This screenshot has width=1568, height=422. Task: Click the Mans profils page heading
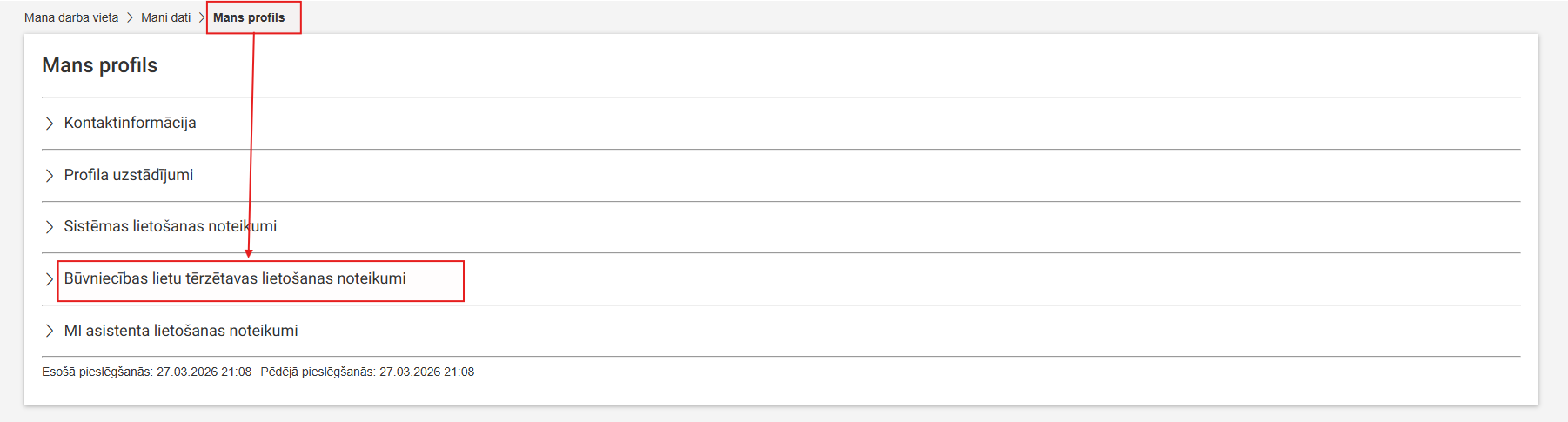[x=100, y=65]
